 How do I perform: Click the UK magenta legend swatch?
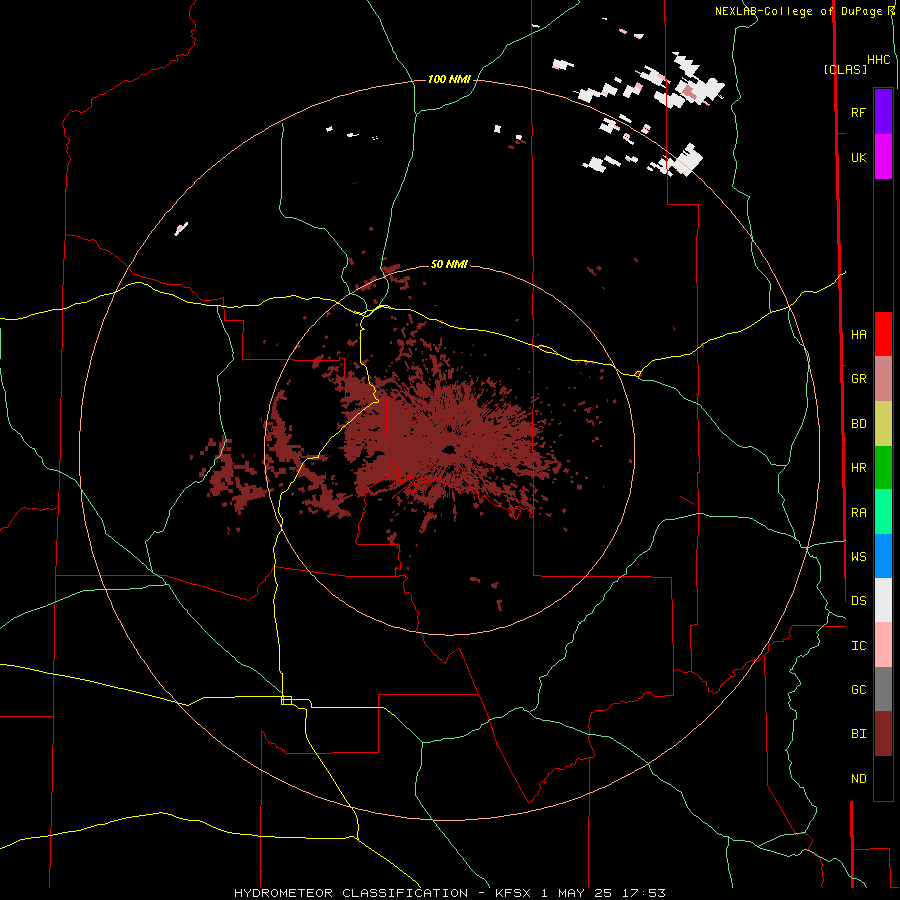coord(883,157)
